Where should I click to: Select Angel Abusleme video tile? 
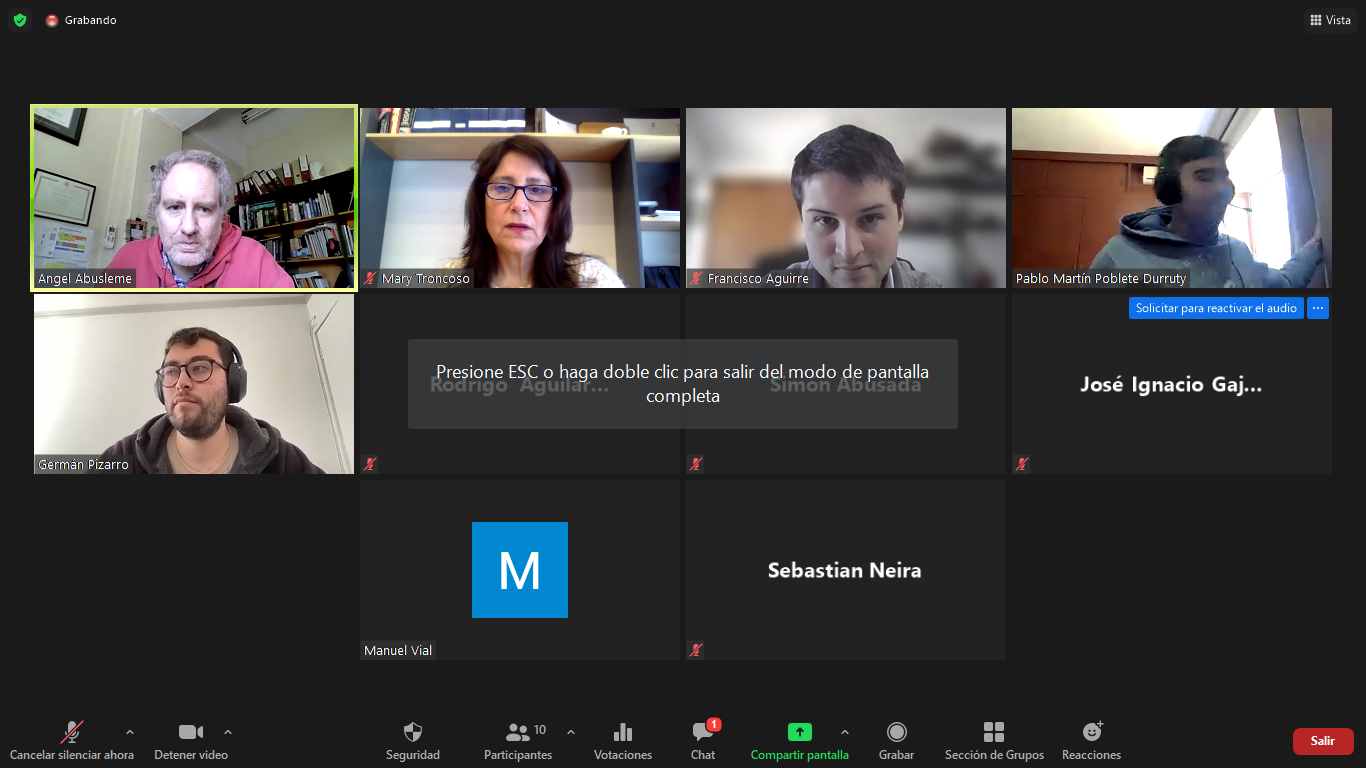click(x=194, y=198)
